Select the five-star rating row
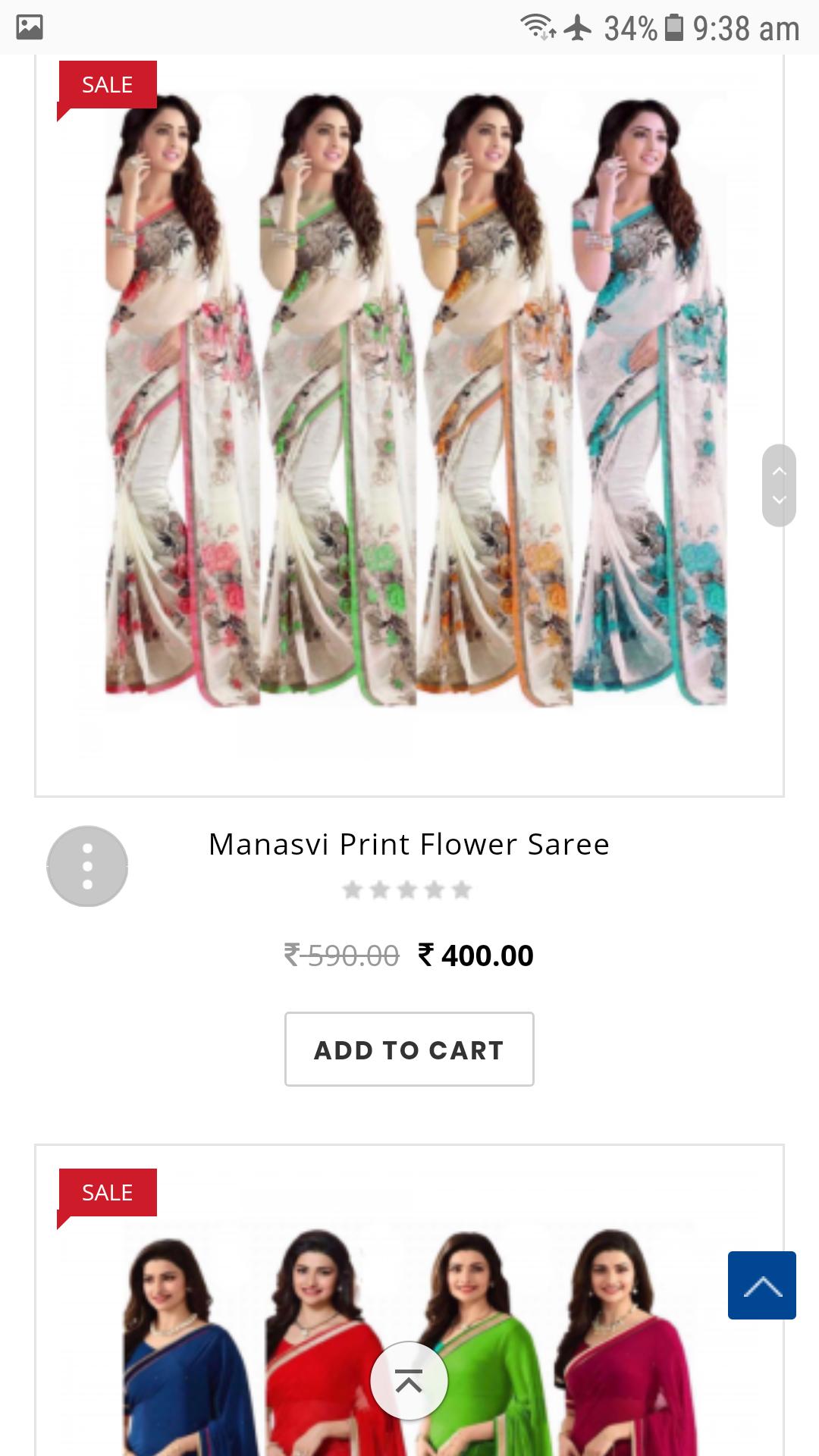819x1456 pixels. pos(407,890)
